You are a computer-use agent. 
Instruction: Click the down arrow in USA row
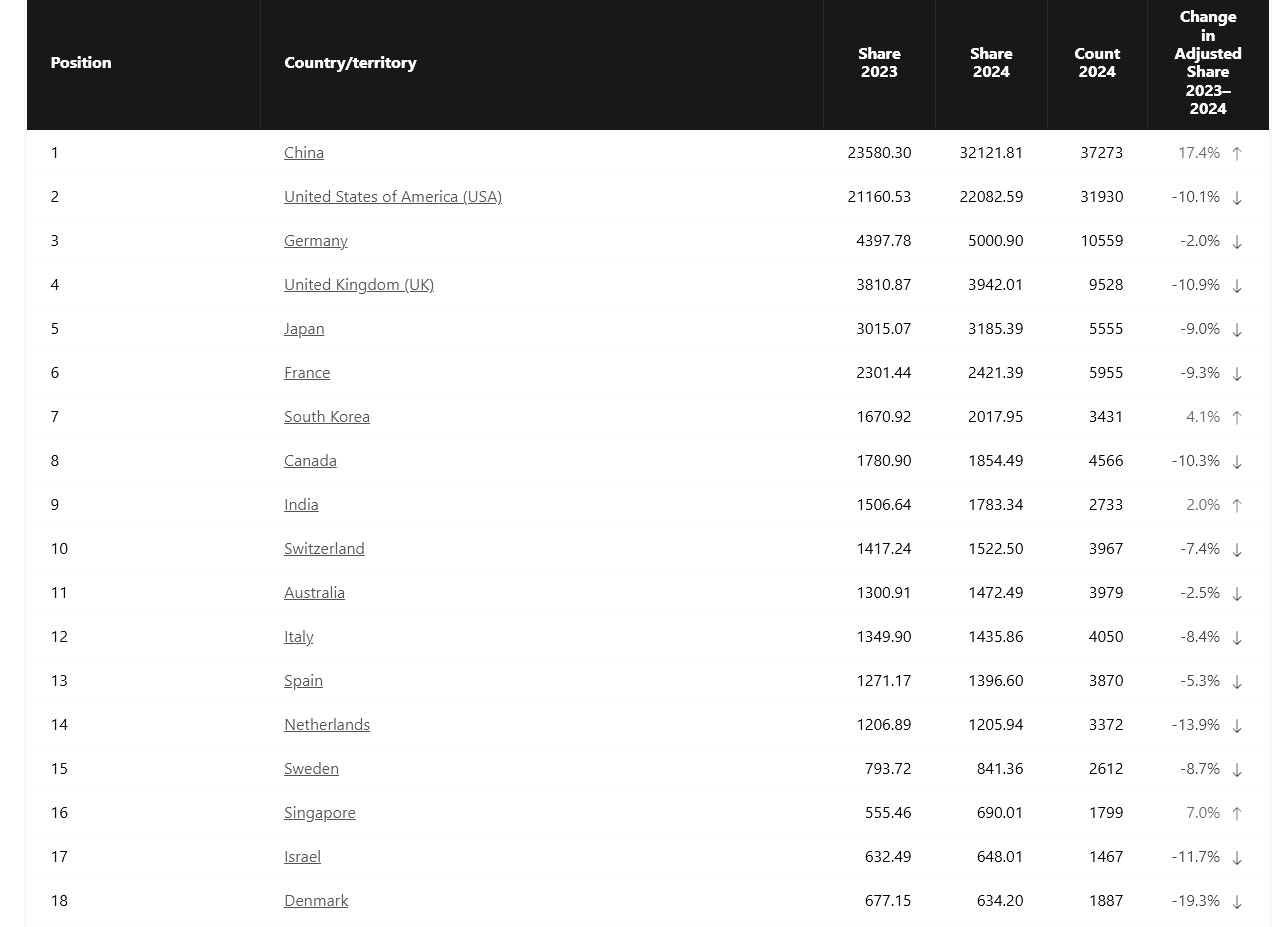(x=1237, y=198)
